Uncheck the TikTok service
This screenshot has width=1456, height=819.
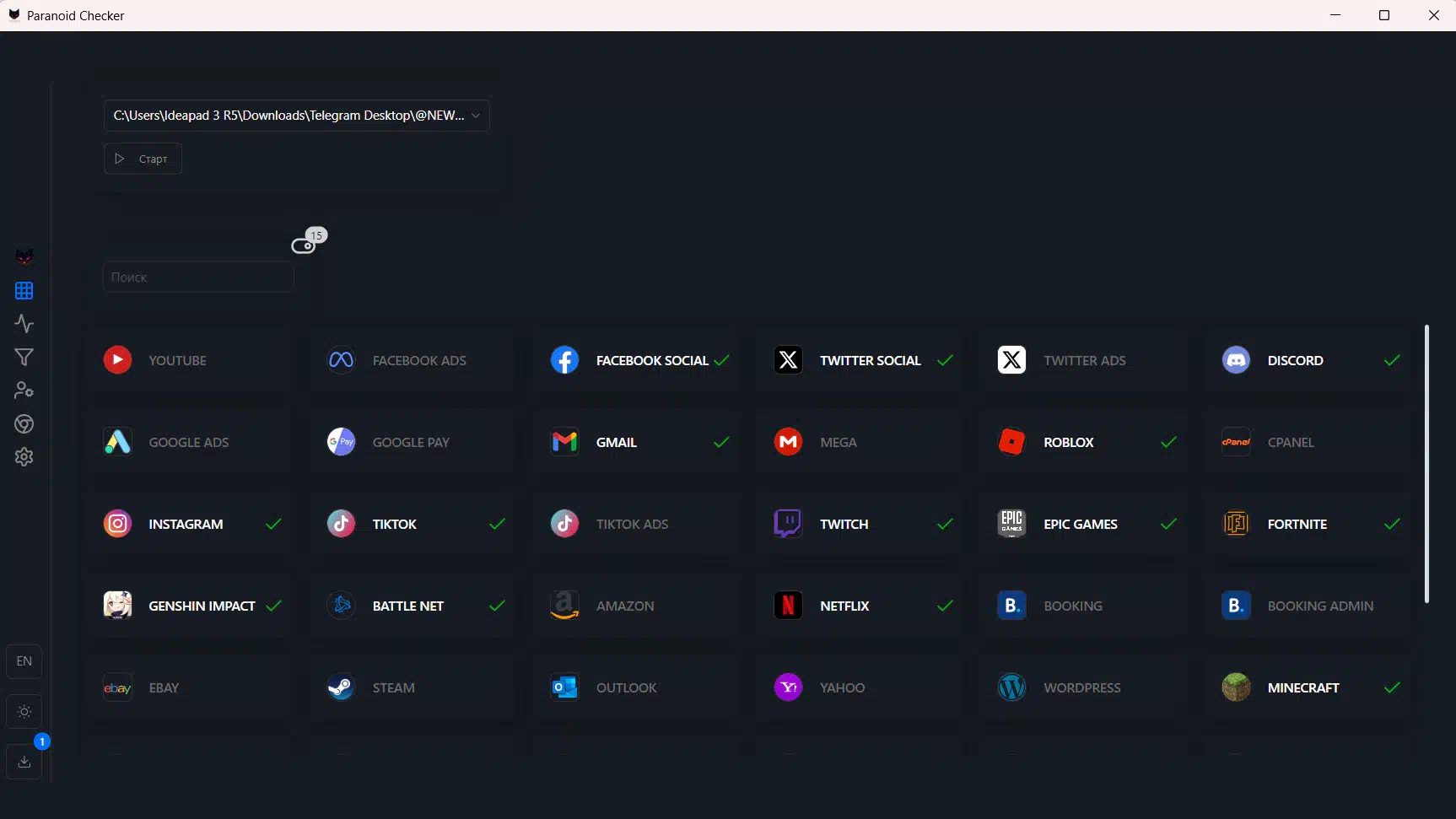tap(412, 524)
